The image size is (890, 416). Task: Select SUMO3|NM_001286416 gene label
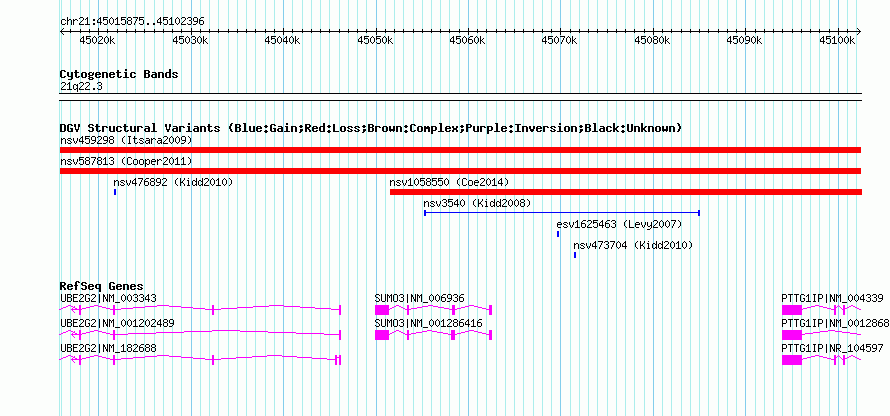(429, 323)
